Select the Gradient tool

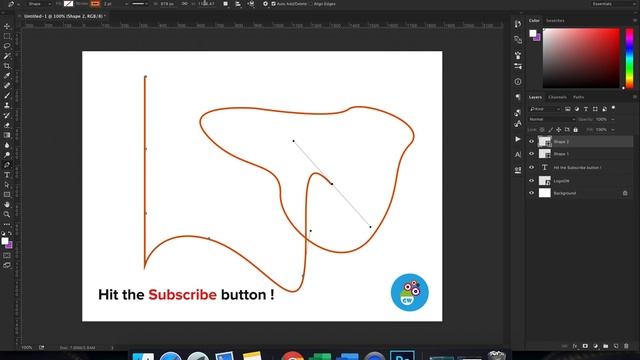pyautogui.click(x=7, y=135)
